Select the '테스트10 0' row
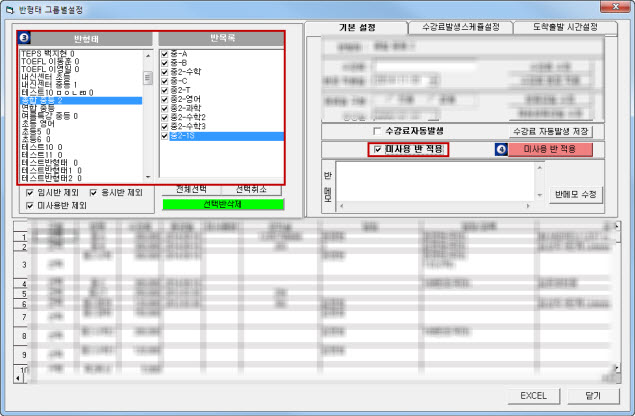Image resolution: width=635 pixels, height=416 pixels. (x=81, y=147)
